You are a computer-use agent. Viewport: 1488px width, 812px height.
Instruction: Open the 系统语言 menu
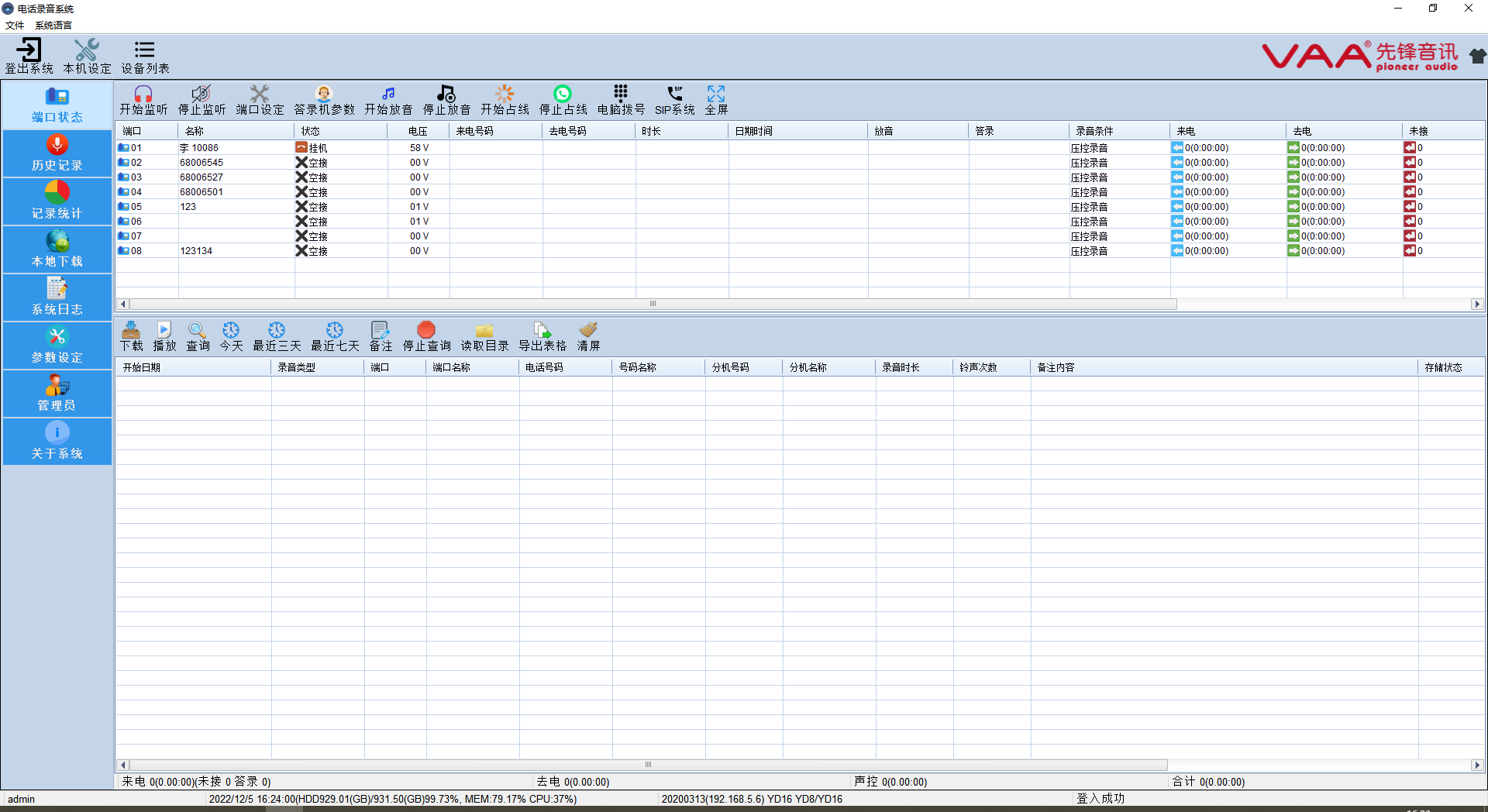pyautogui.click(x=53, y=26)
